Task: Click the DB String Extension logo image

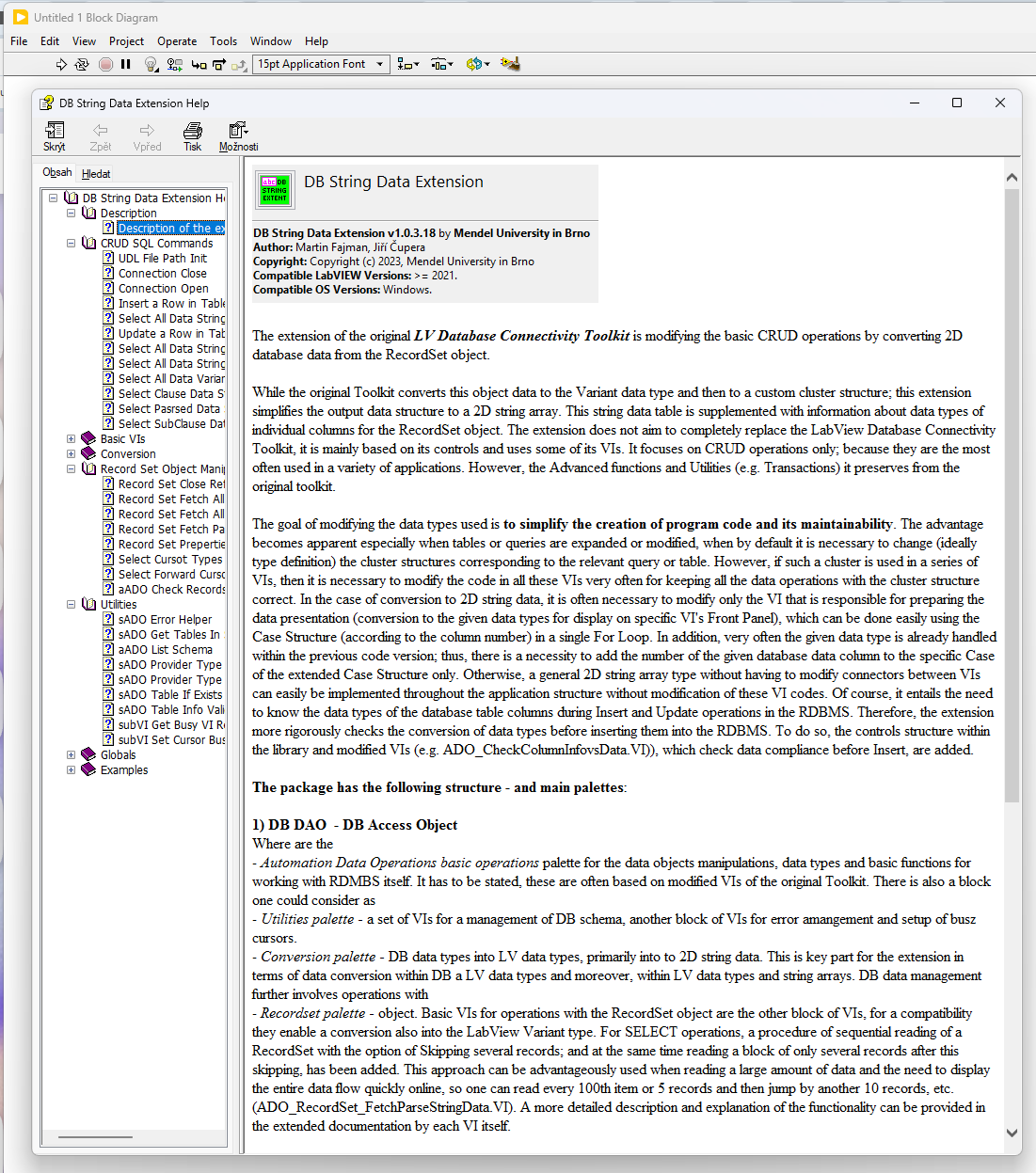Action: pyautogui.click(x=275, y=190)
